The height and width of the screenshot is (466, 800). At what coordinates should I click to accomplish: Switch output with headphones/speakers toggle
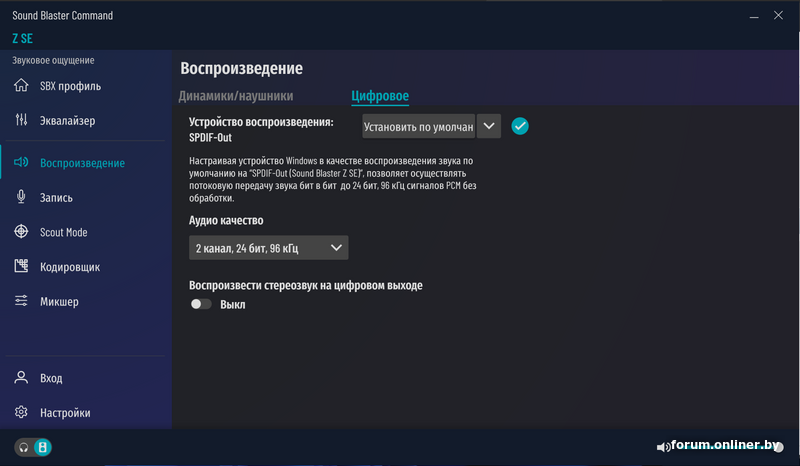point(33,448)
